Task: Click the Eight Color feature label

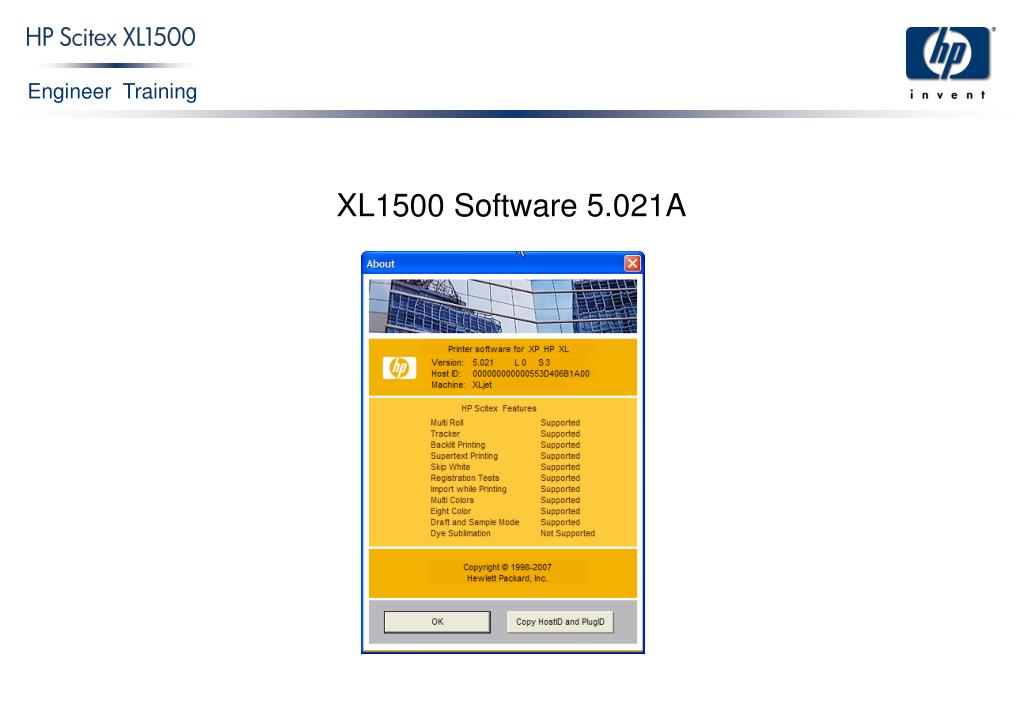Action: click(450, 512)
